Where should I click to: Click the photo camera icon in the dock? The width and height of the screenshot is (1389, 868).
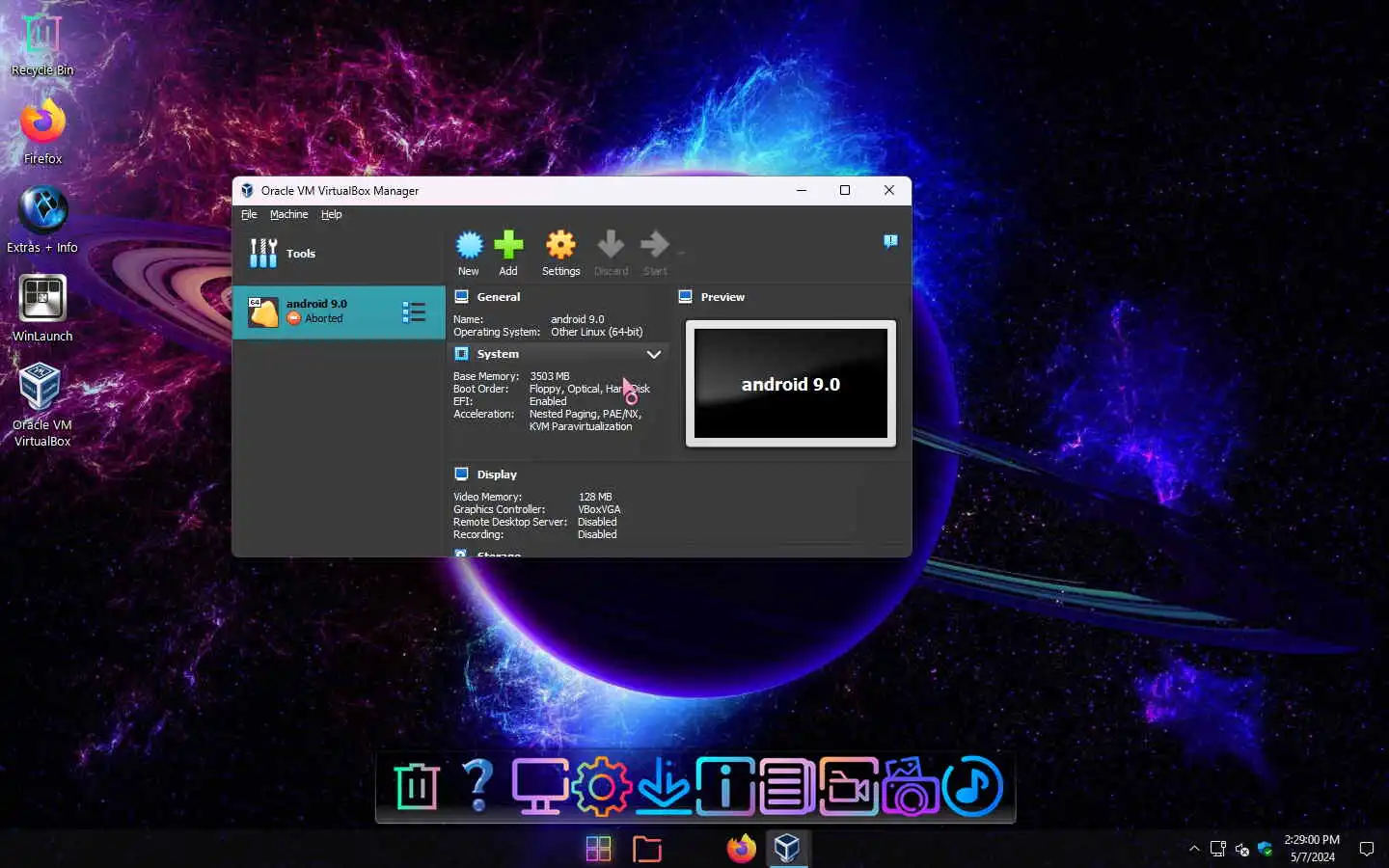tap(910, 786)
